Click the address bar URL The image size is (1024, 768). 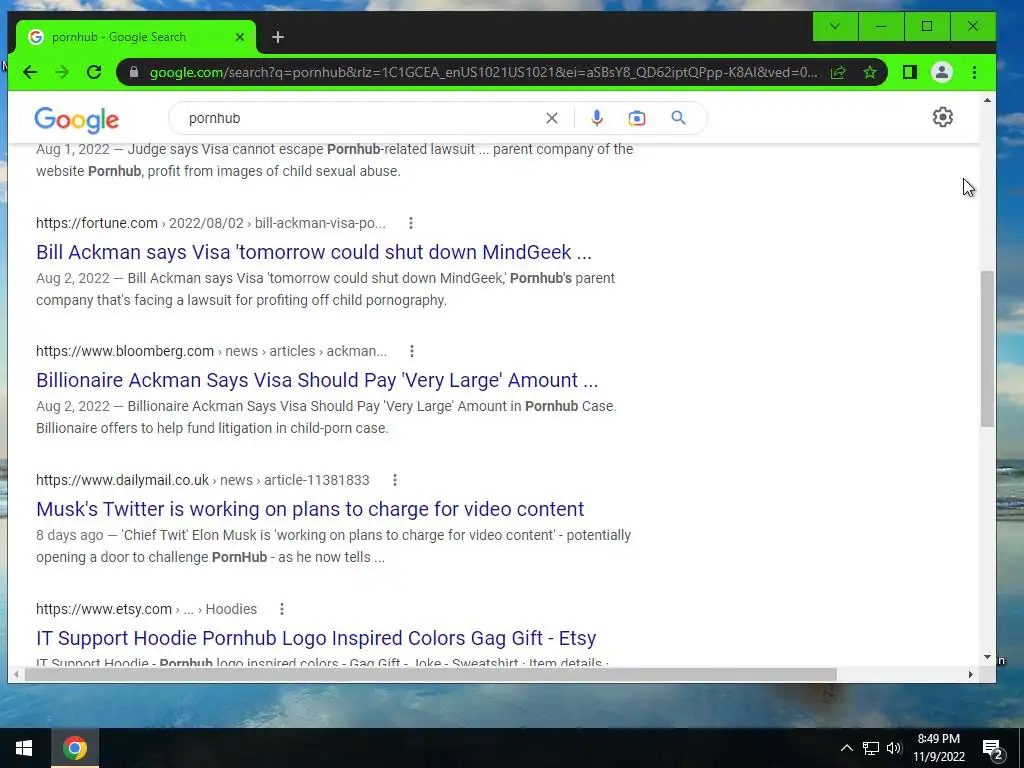click(483, 72)
